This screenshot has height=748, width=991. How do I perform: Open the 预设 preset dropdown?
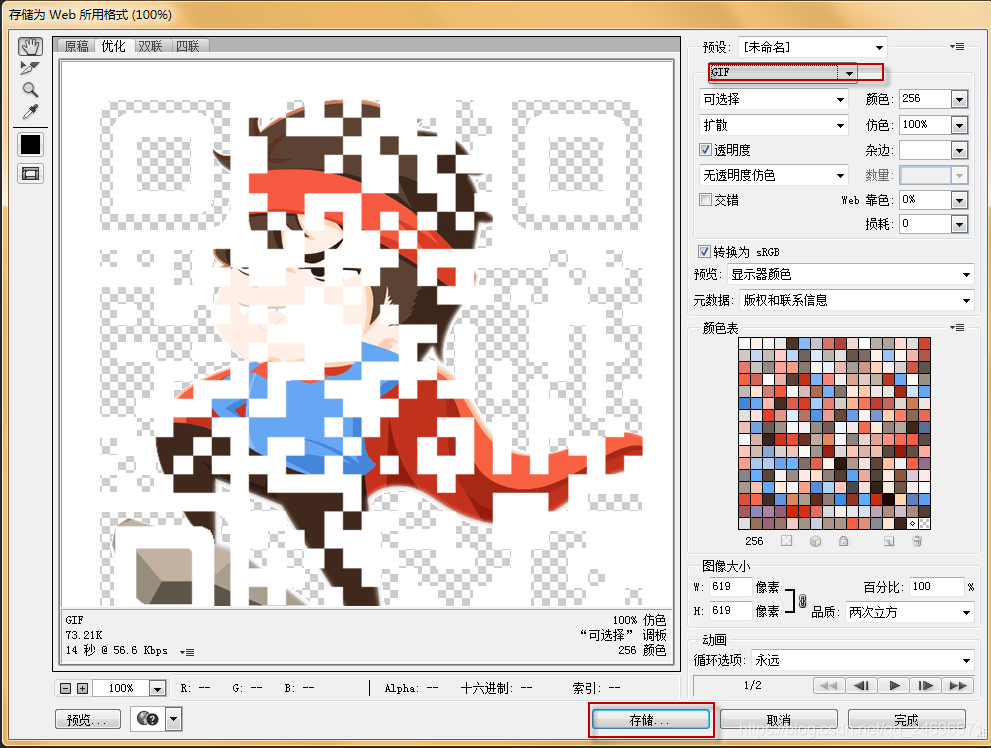pyautogui.click(x=812, y=47)
